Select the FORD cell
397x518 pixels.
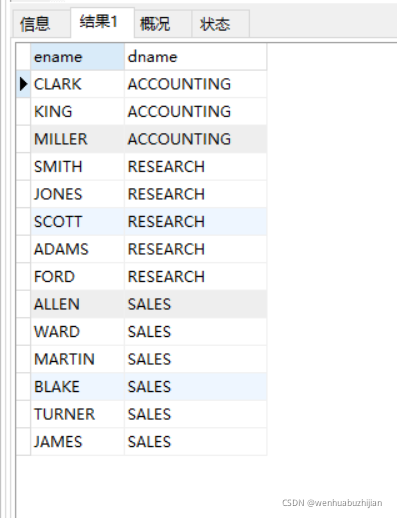click(x=77, y=277)
